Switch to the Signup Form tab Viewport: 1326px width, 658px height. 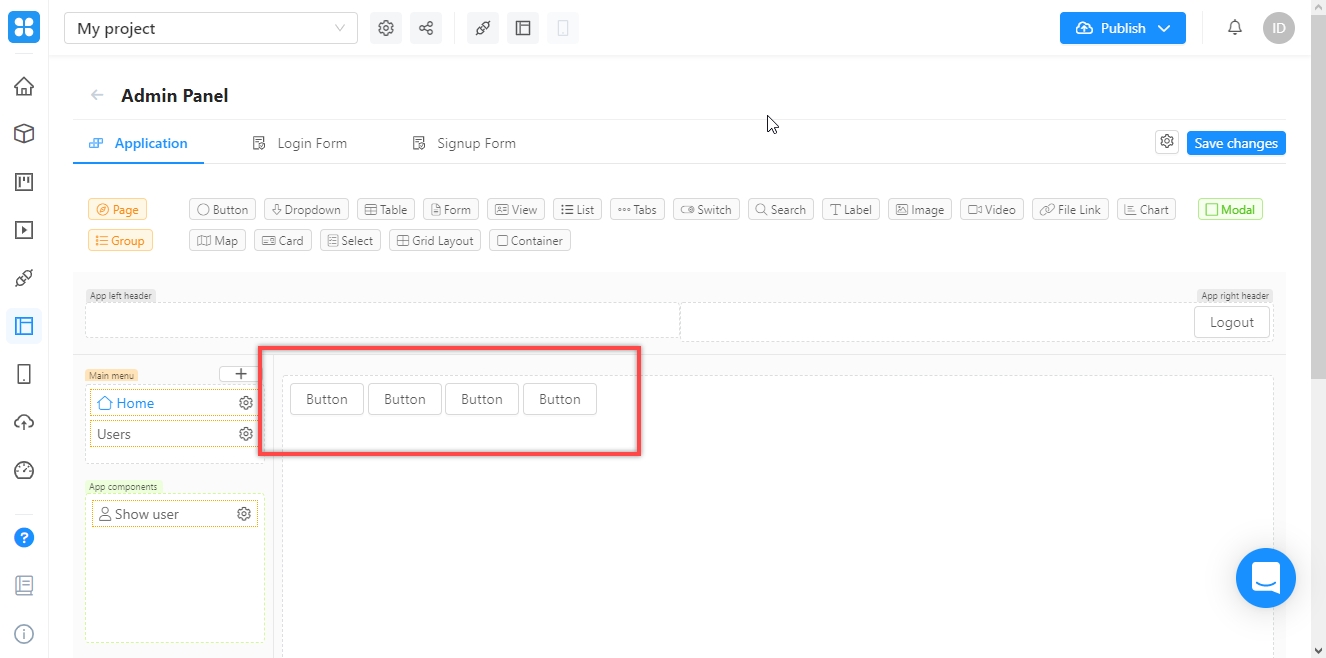tap(464, 143)
